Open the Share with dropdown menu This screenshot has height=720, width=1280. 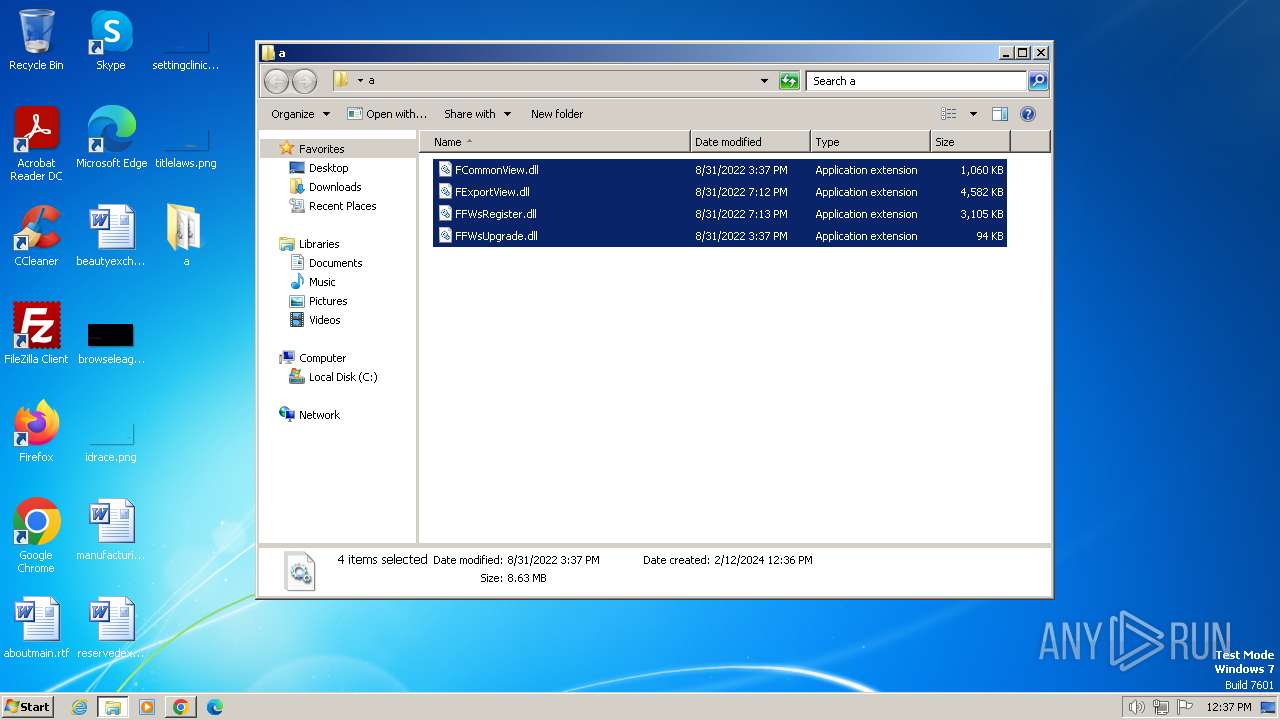pos(477,114)
